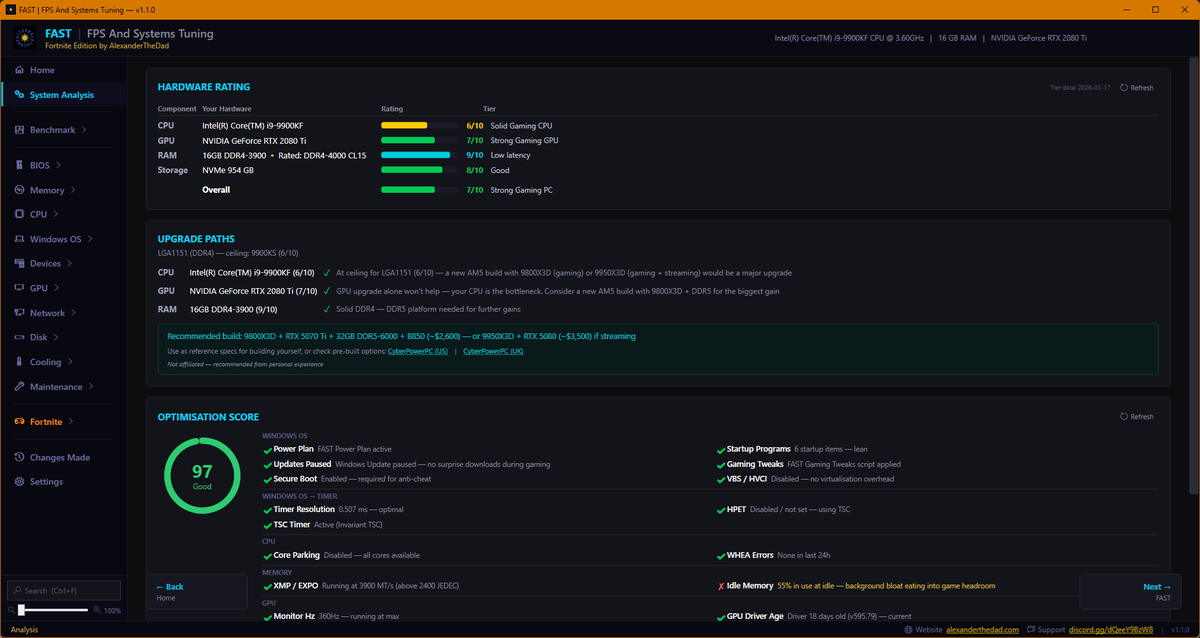Select the 'Intel(R) Core(TM) i9-9900KF' hardware row text
1200x638 pixels.
point(253,126)
